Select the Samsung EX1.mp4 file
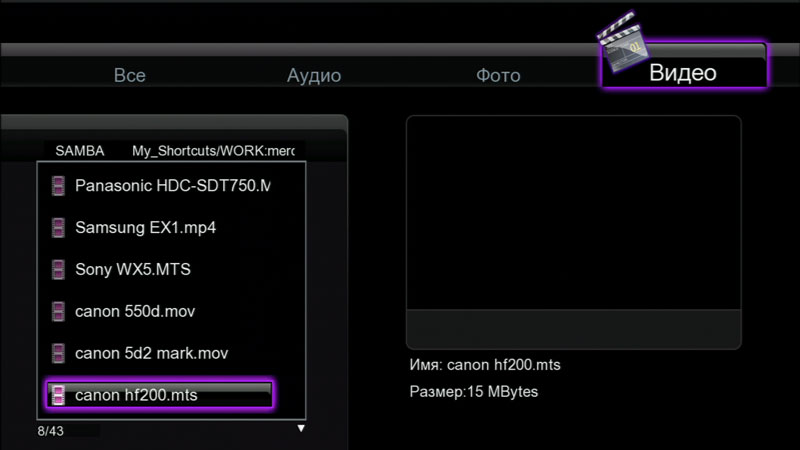Image resolution: width=800 pixels, height=450 pixels. coord(145,228)
